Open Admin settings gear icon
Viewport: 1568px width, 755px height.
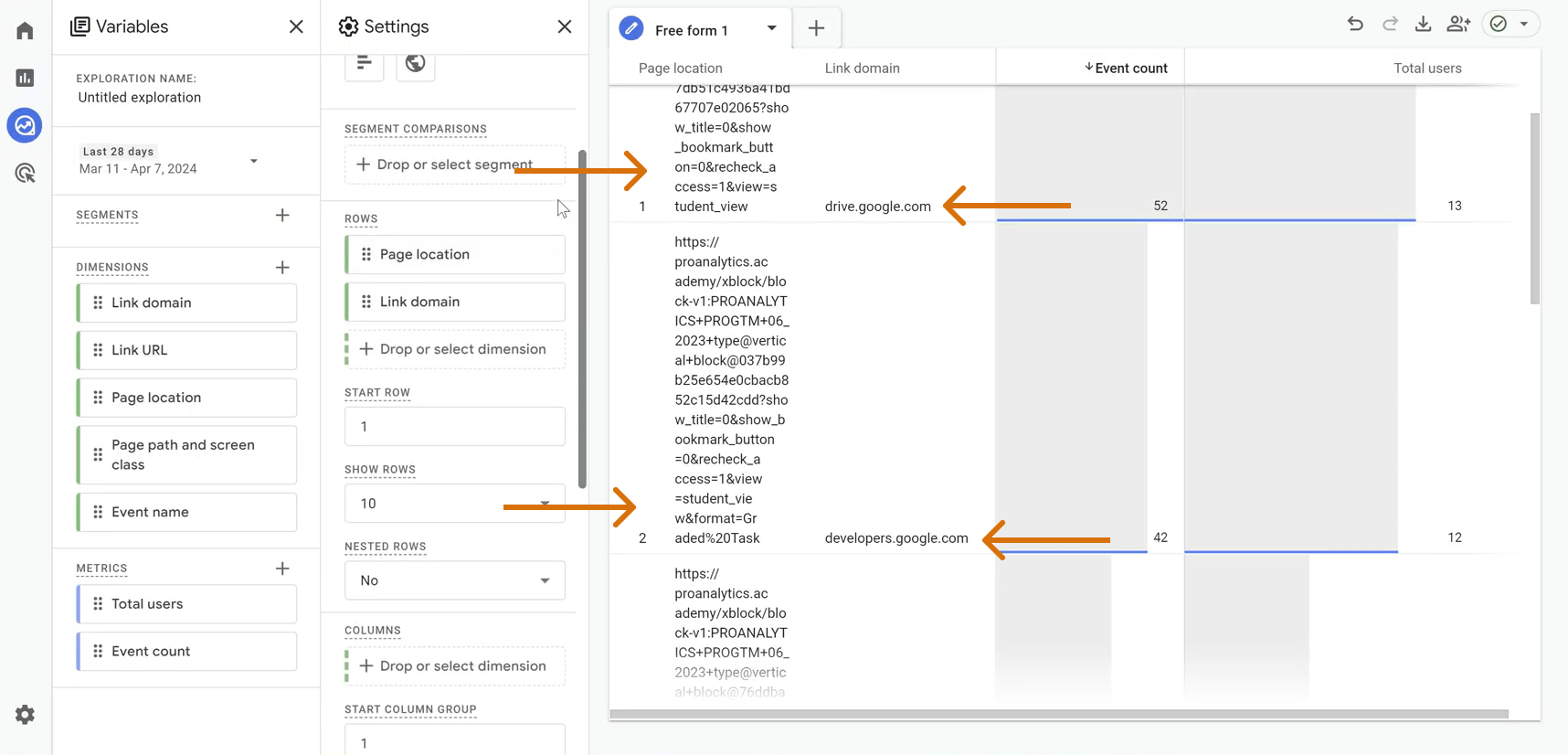(x=25, y=715)
